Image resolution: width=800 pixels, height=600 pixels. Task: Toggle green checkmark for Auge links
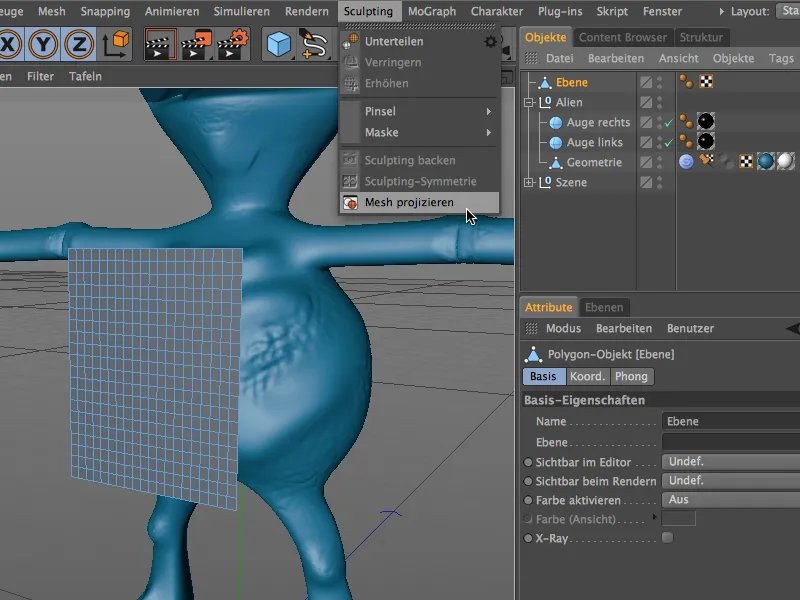point(669,142)
